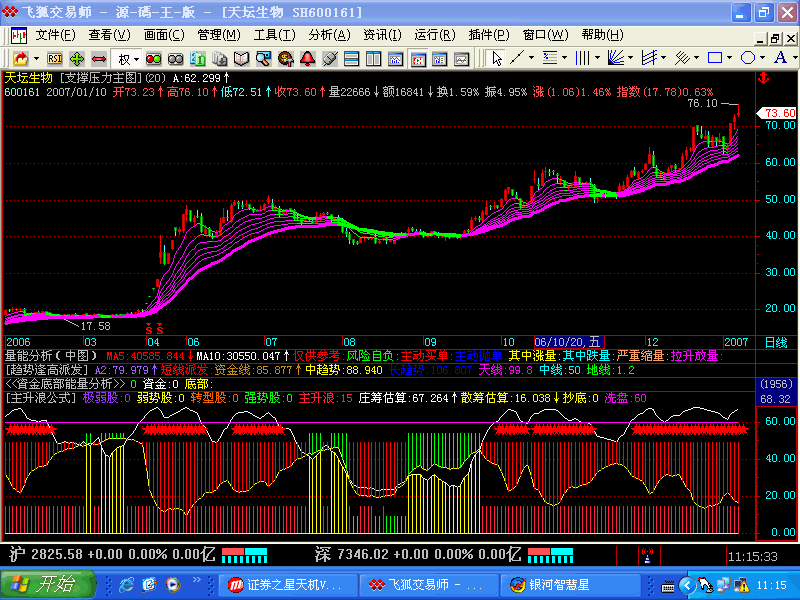Click the RSI indicator toolbar icon
Viewport: 800px width, 600px height.
click(x=55, y=58)
